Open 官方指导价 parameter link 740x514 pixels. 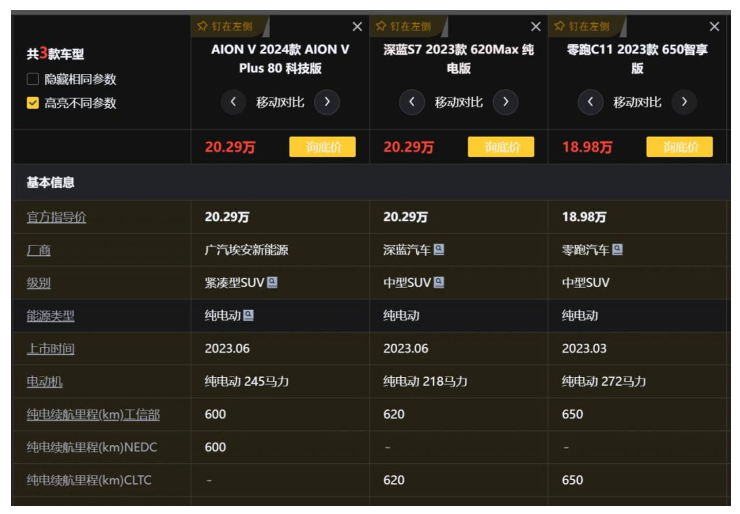pyautogui.click(x=56, y=217)
